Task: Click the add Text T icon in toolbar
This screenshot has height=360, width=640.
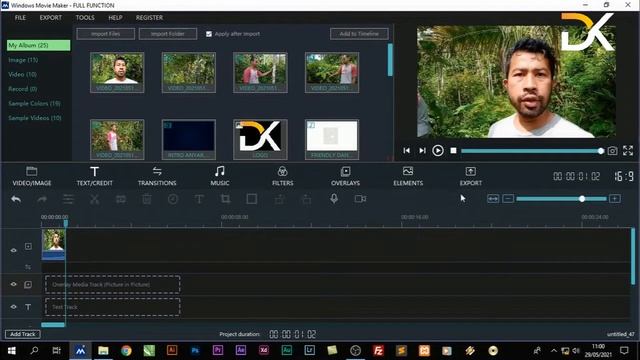Action: tap(199, 199)
